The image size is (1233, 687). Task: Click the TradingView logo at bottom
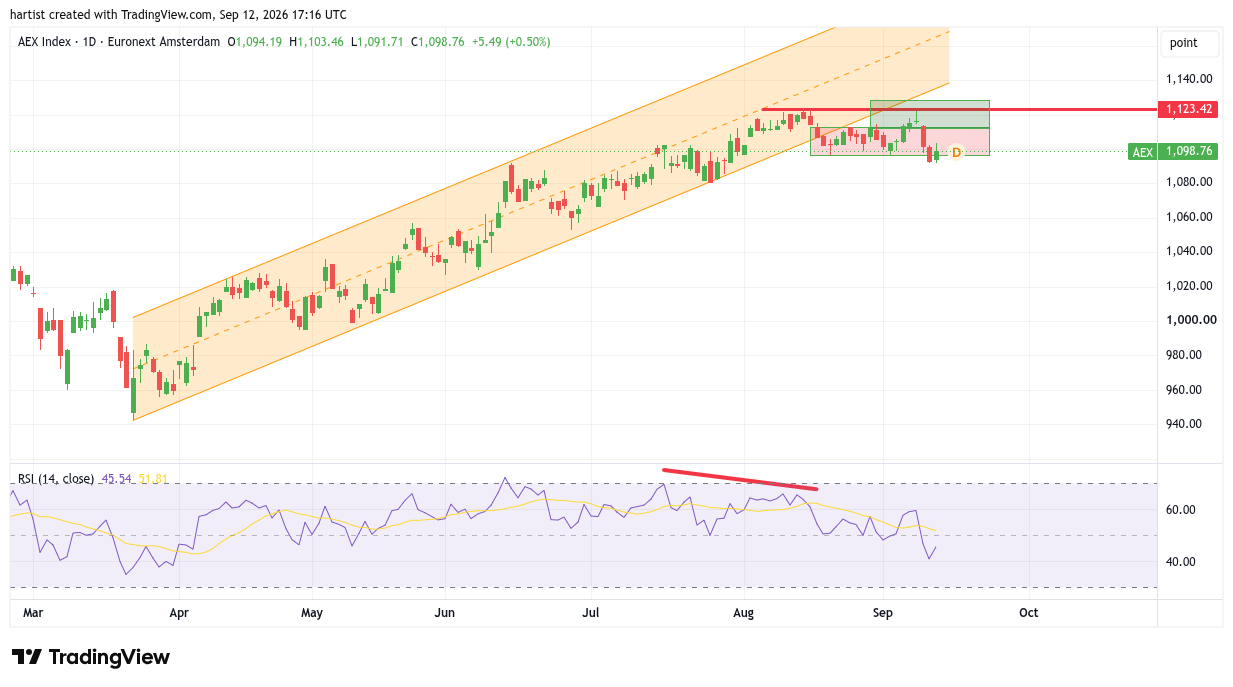[91, 657]
